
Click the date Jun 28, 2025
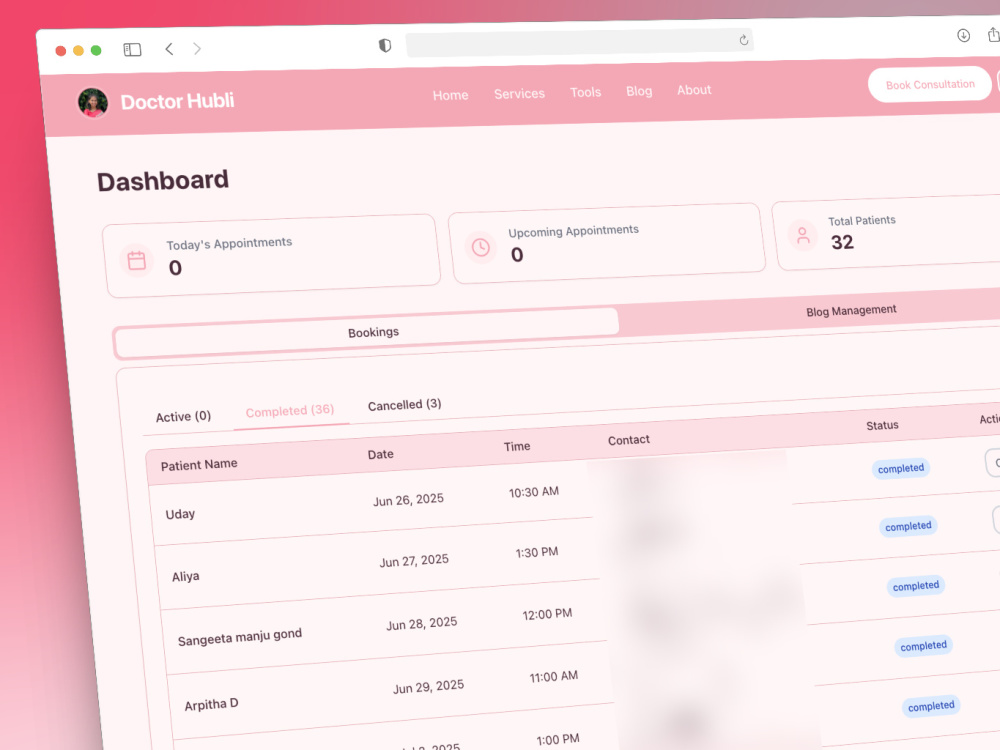coord(422,623)
